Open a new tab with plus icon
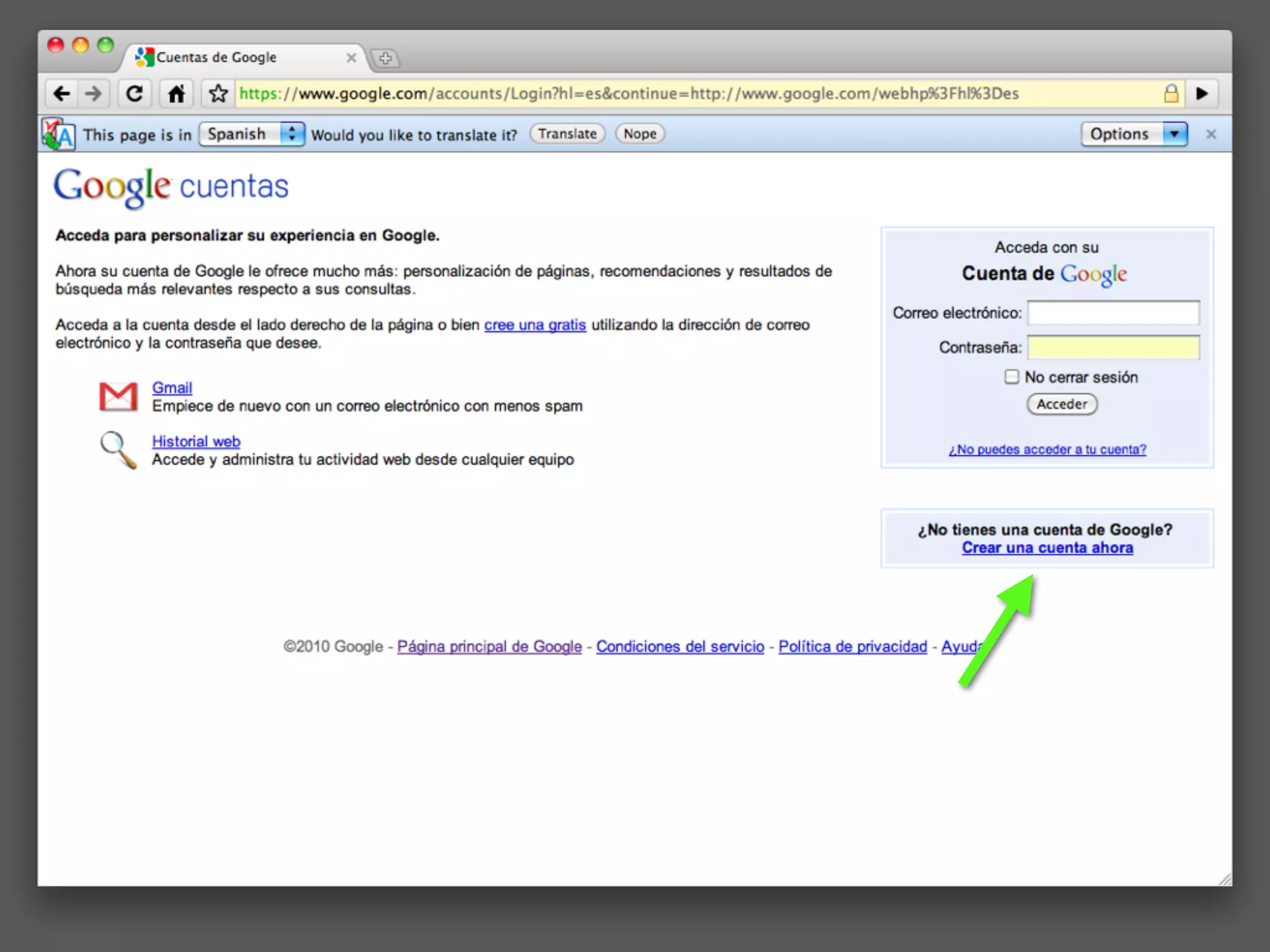Image resolution: width=1270 pixels, height=952 pixels. (386, 58)
